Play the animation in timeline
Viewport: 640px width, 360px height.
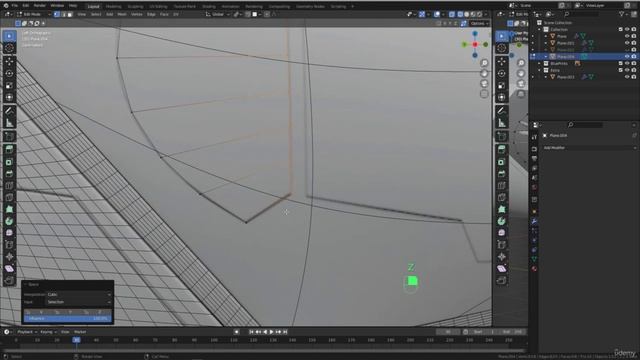tap(271, 332)
